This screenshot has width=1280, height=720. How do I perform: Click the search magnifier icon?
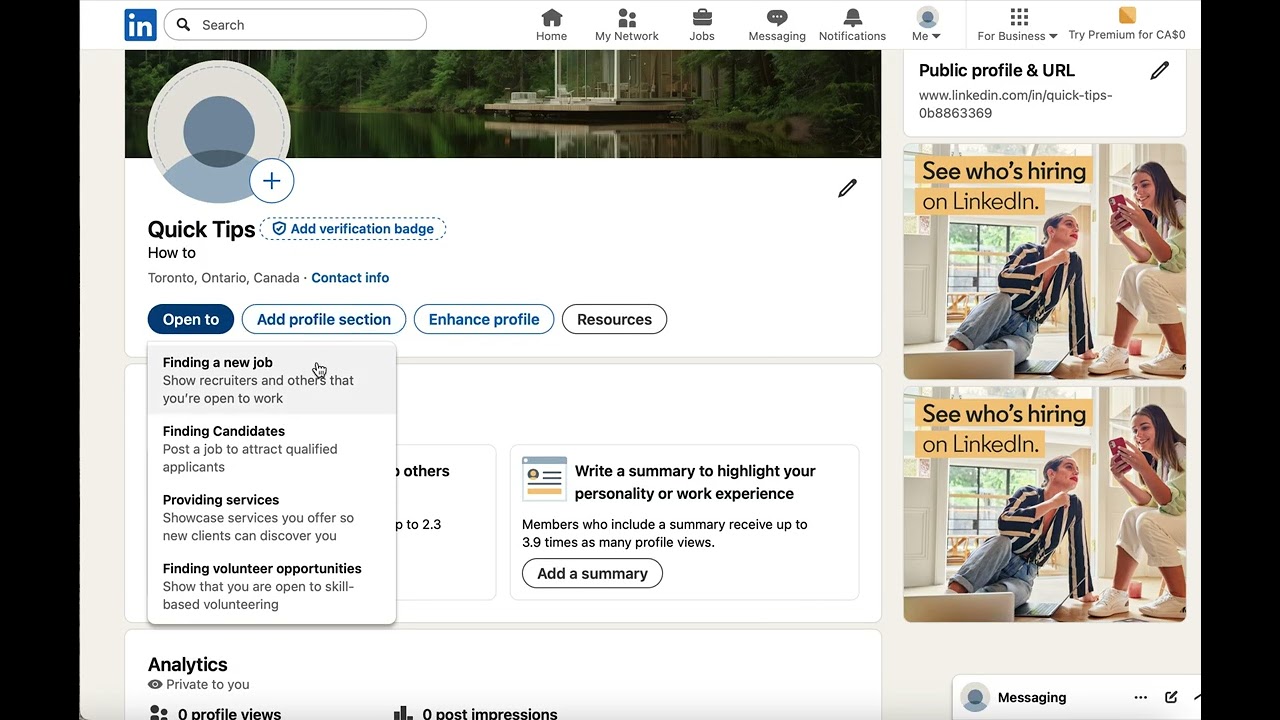tap(184, 25)
